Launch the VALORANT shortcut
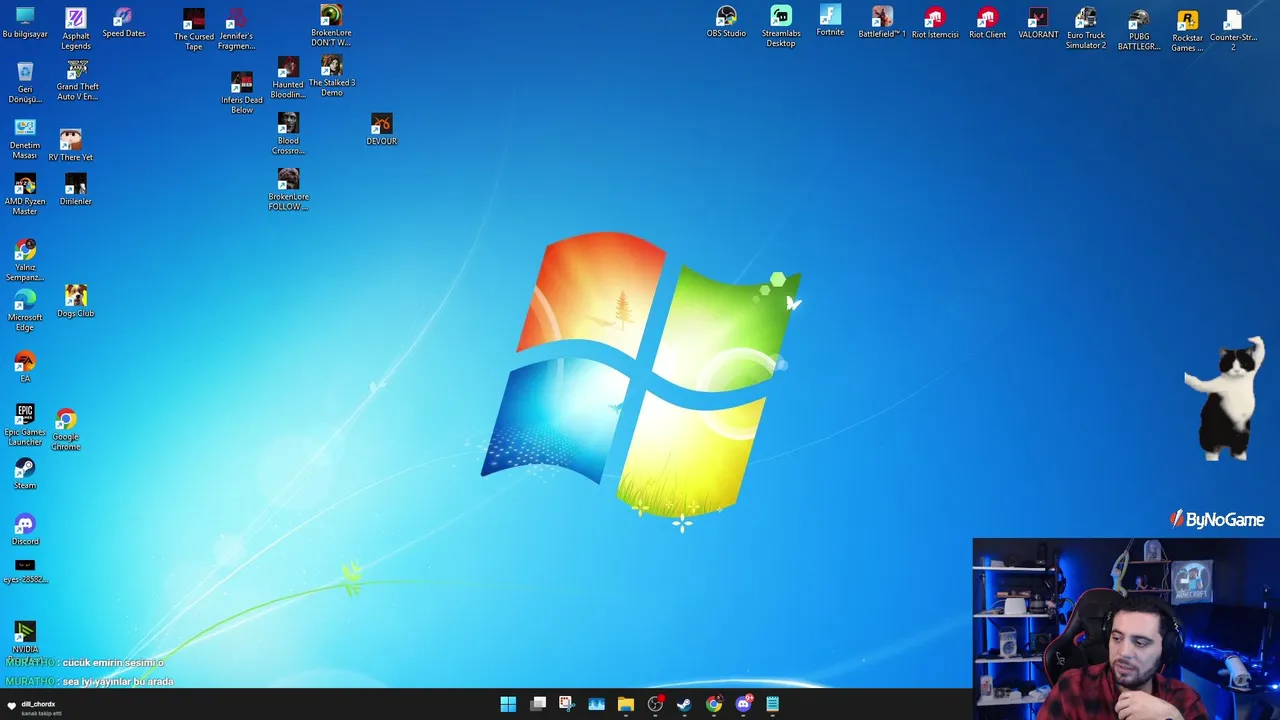The width and height of the screenshot is (1280, 720). pos(1038,23)
